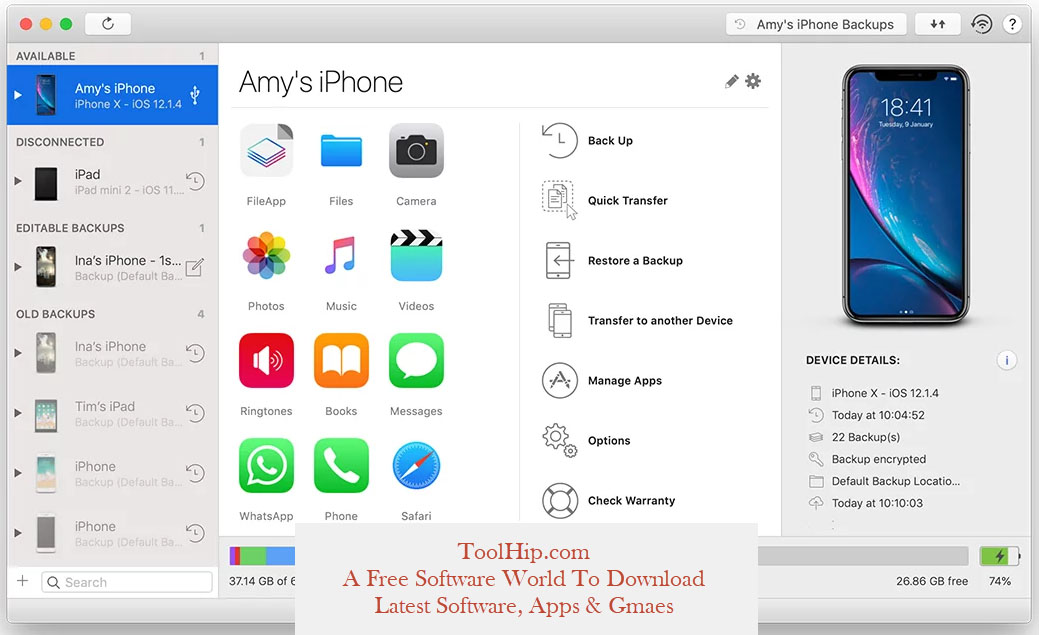Click Default Backup Location detail

[x=895, y=481]
